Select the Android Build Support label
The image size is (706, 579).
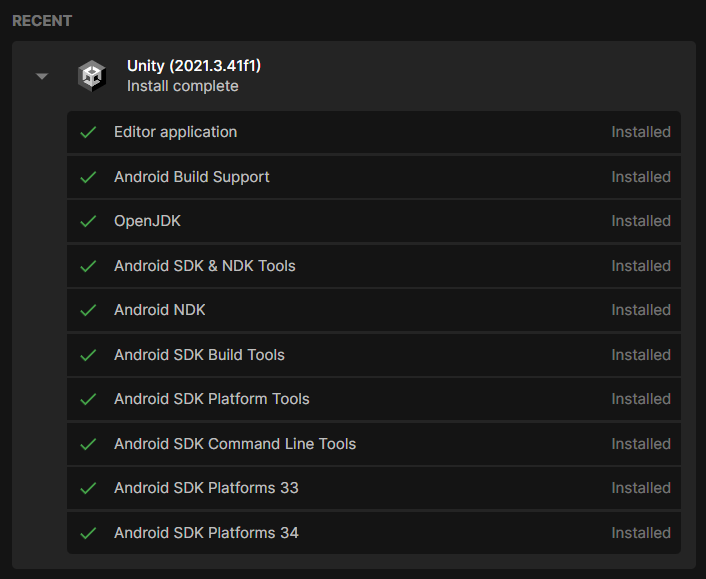click(x=192, y=177)
